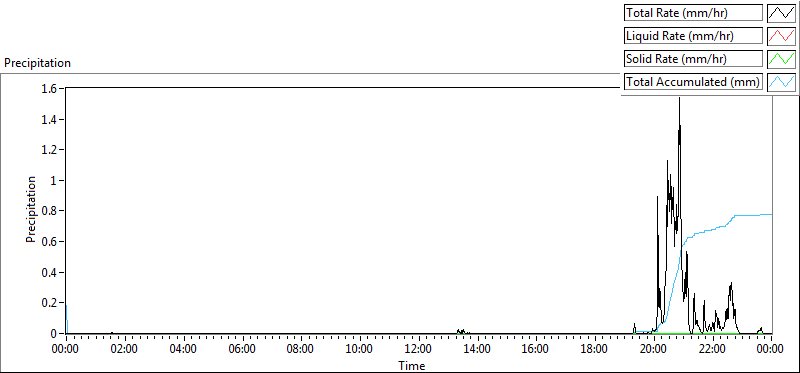Click the 02:00 time axis label
Image resolution: width=800 pixels, height=373 pixels.
tap(124, 350)
